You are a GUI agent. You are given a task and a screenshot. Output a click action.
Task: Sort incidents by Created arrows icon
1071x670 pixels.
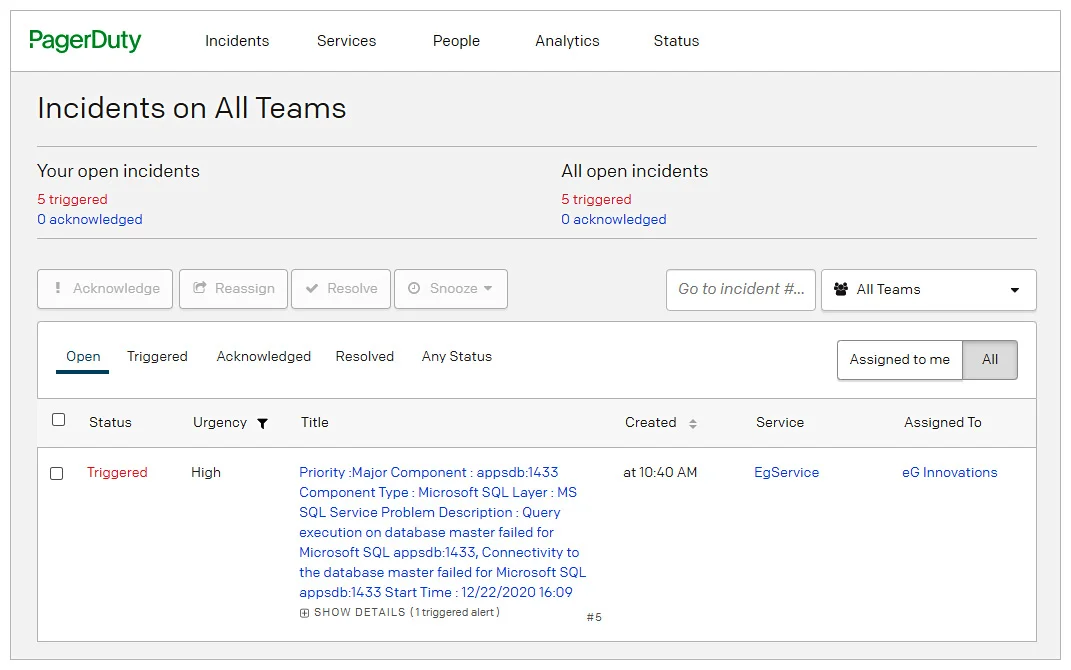[693, 423]
